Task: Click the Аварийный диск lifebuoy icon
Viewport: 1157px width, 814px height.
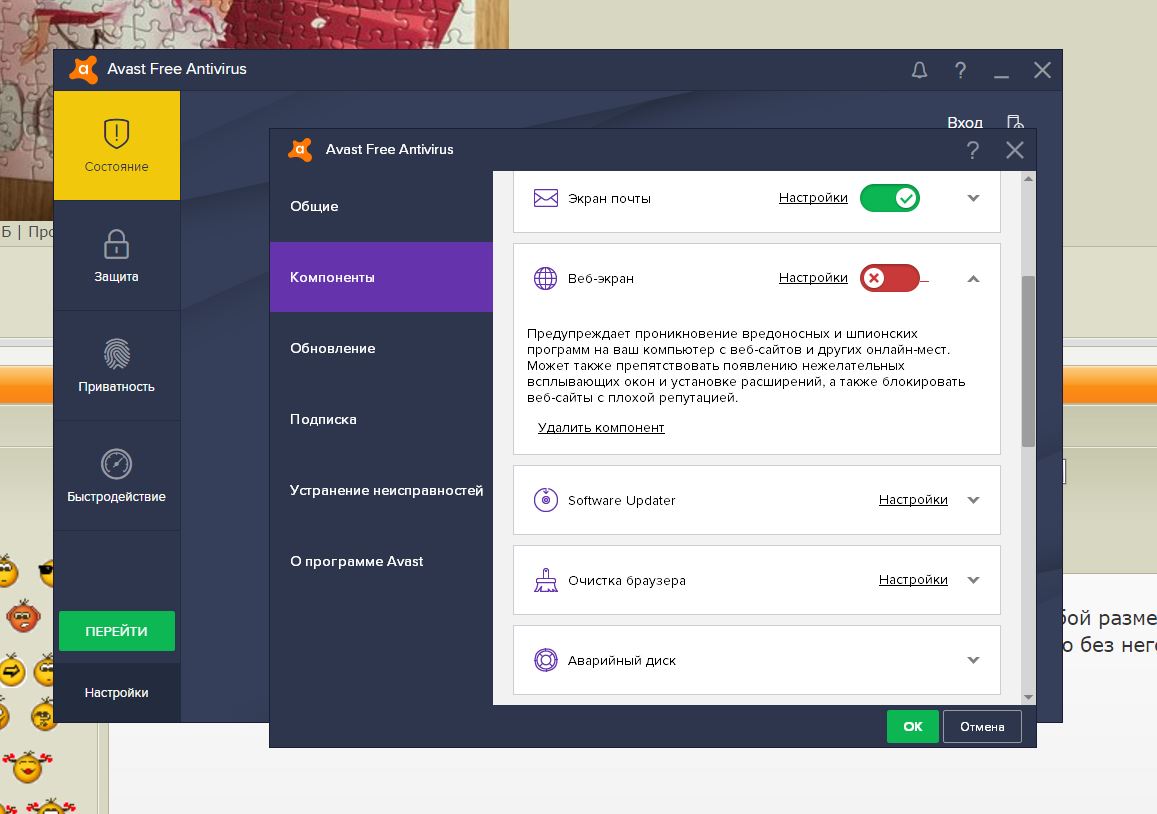Action: point(545,660)
